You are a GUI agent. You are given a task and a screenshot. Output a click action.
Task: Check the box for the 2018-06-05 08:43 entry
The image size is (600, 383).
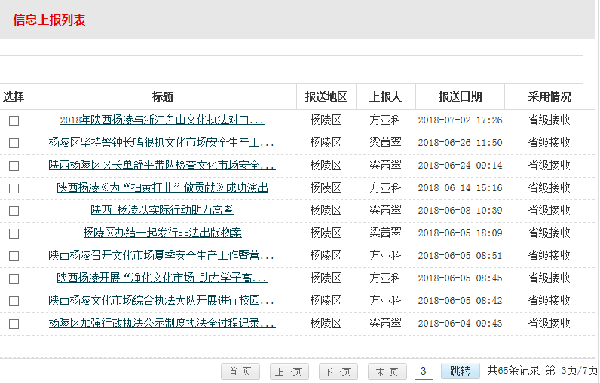[14, 301]
